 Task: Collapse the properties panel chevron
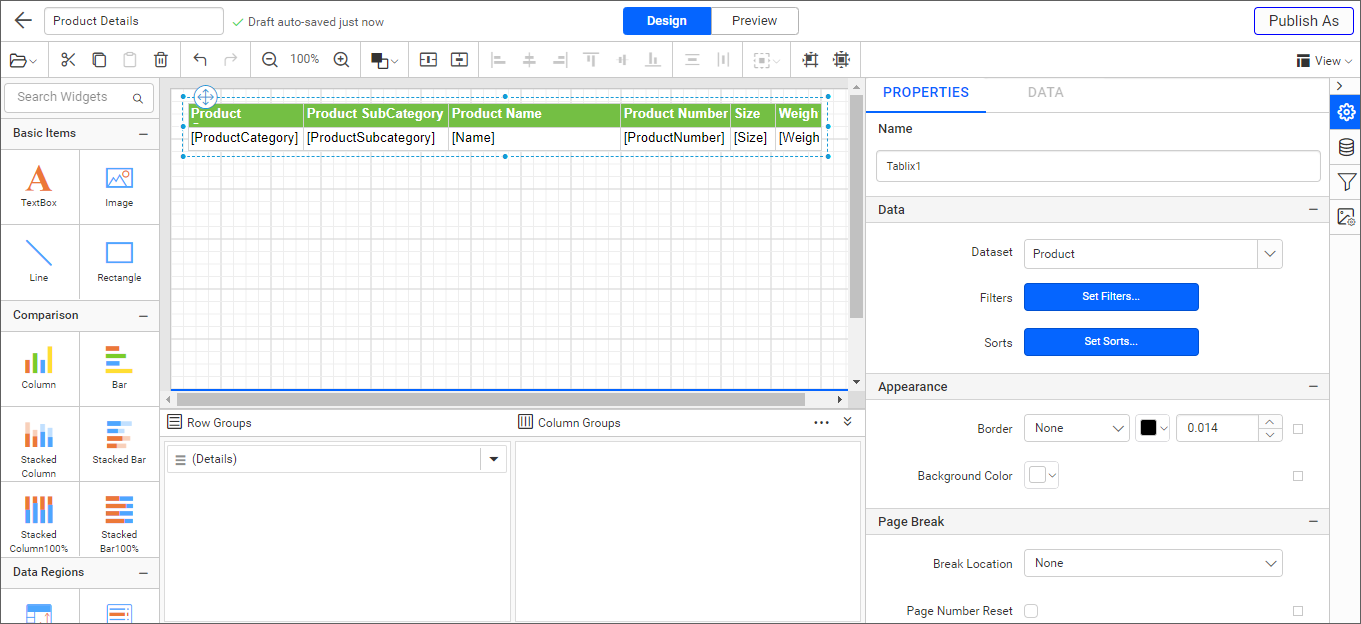(x=1340, y=86)
